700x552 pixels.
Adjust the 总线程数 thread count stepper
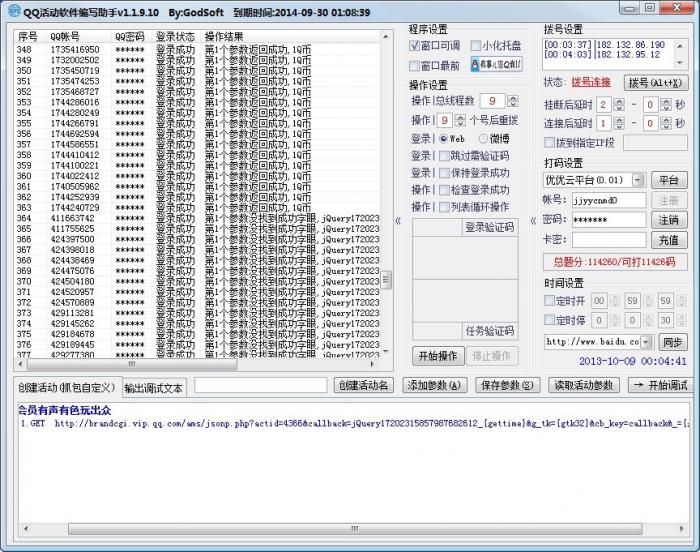point(513,101)
